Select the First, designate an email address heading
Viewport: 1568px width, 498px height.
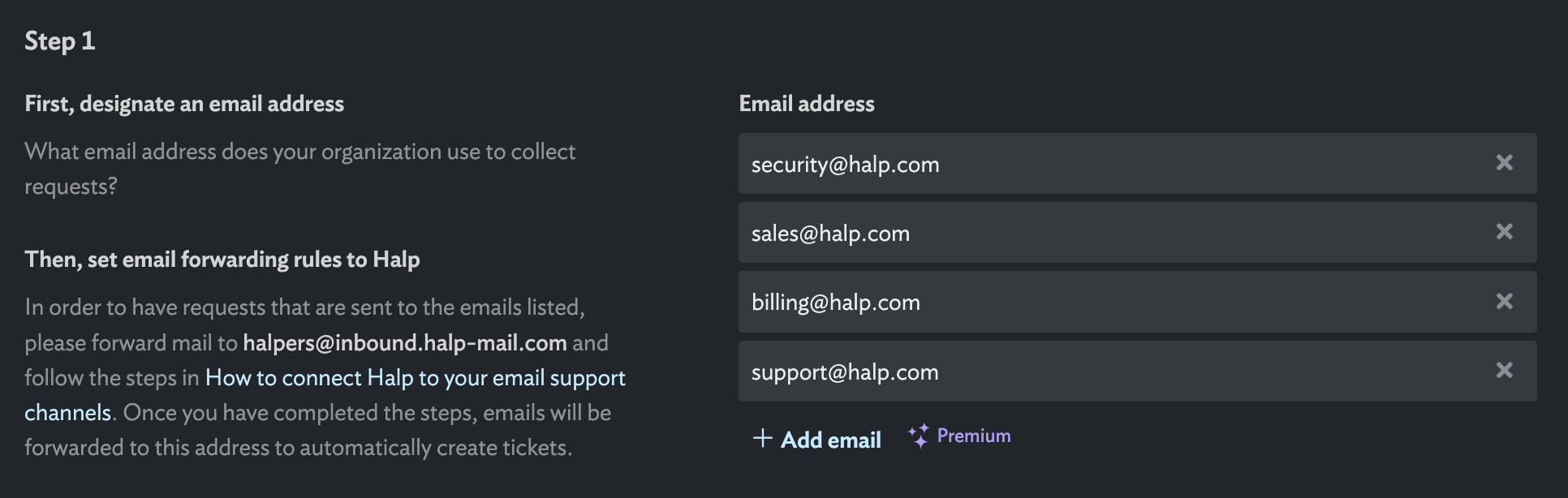[x=184, y=104]
